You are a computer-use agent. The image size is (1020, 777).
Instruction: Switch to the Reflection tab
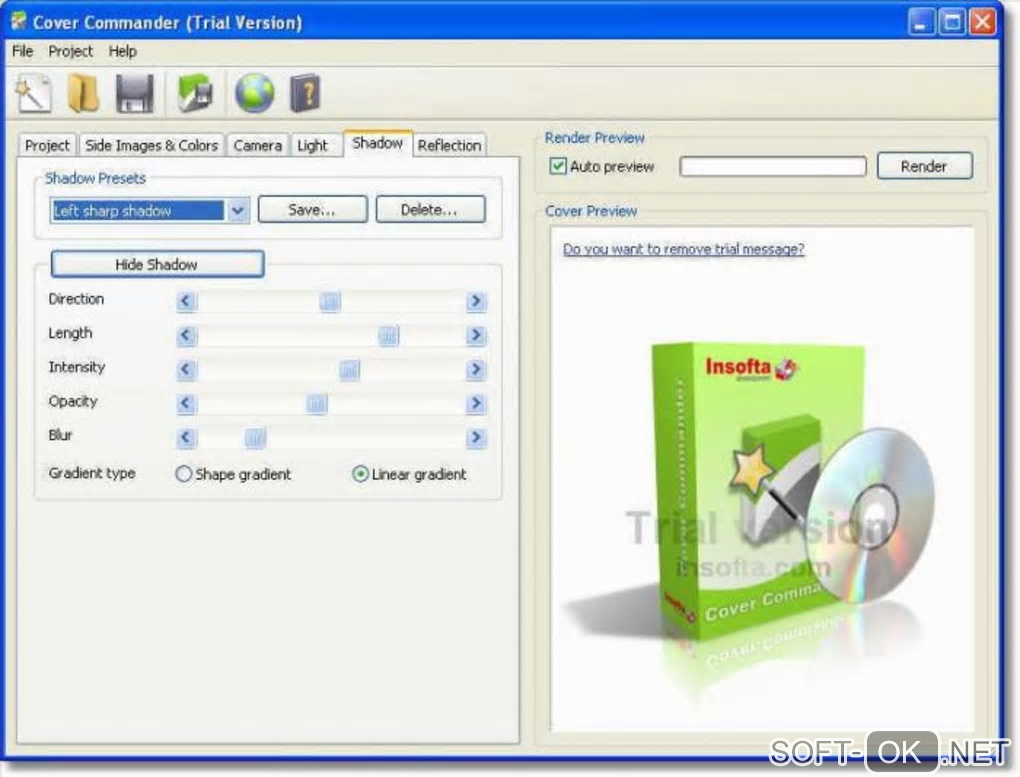point(450,145)
